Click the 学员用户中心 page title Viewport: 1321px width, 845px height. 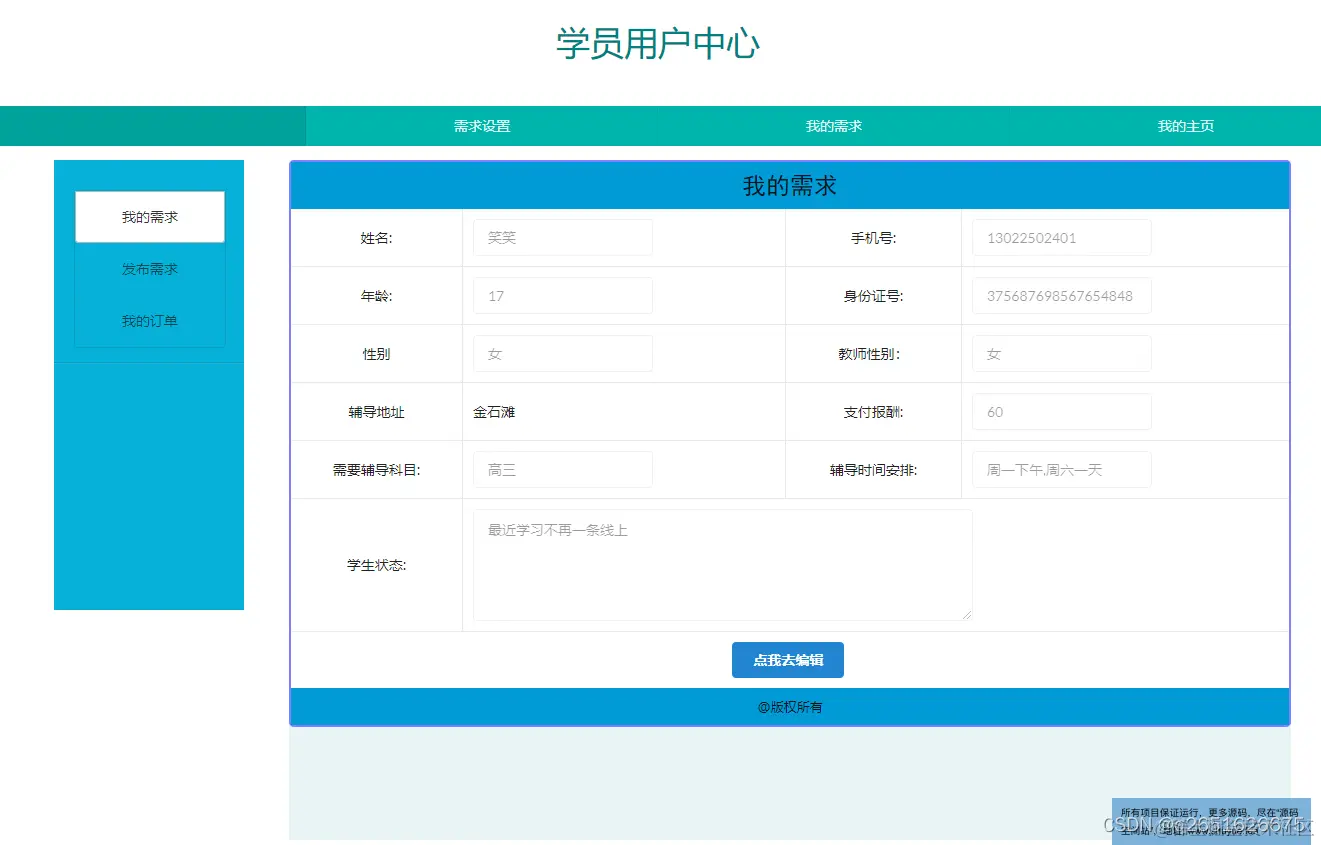[x=657, y=44]
